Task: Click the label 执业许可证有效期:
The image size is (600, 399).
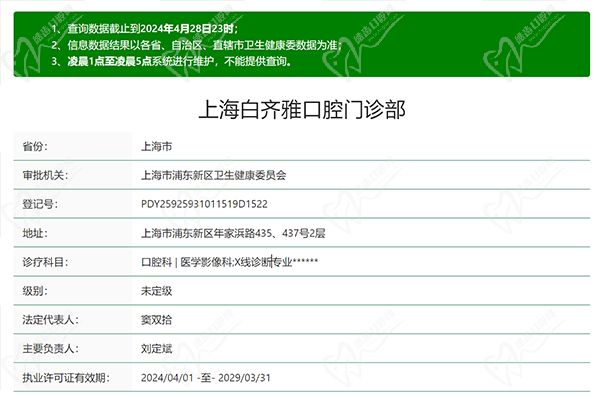Action: (66, 378)
